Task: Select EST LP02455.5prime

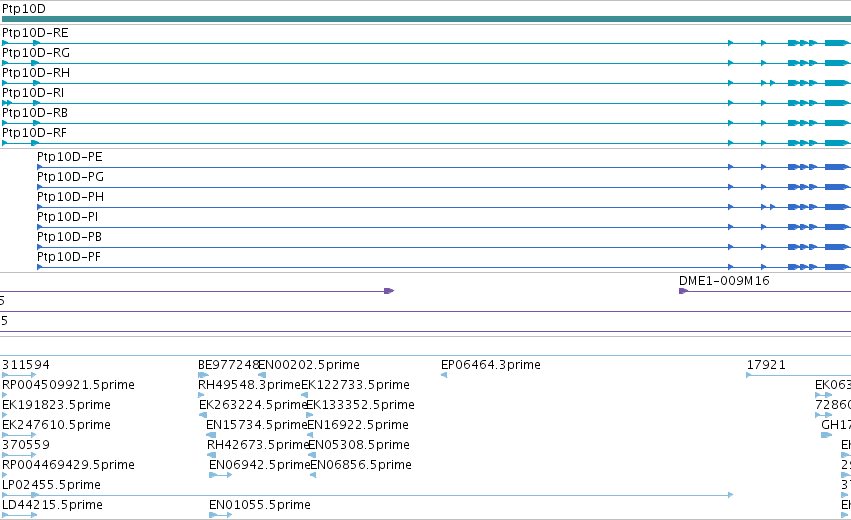Action: point(52,485)
